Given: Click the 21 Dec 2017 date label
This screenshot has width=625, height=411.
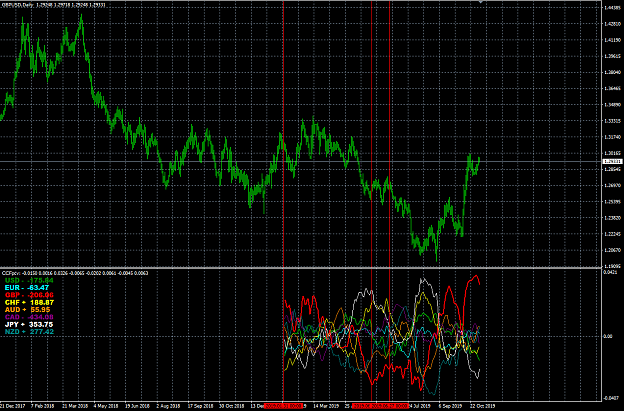Looking at the screenshot, I should click(x=12, y=406).
